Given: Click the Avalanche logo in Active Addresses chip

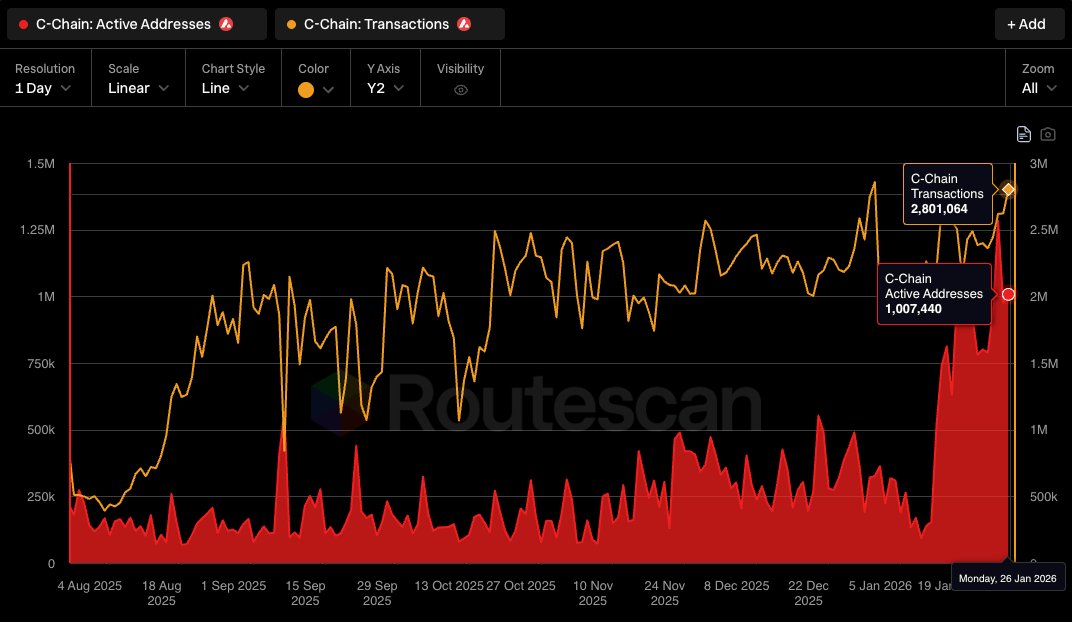Looking at the screenshot, I should 226,24.
